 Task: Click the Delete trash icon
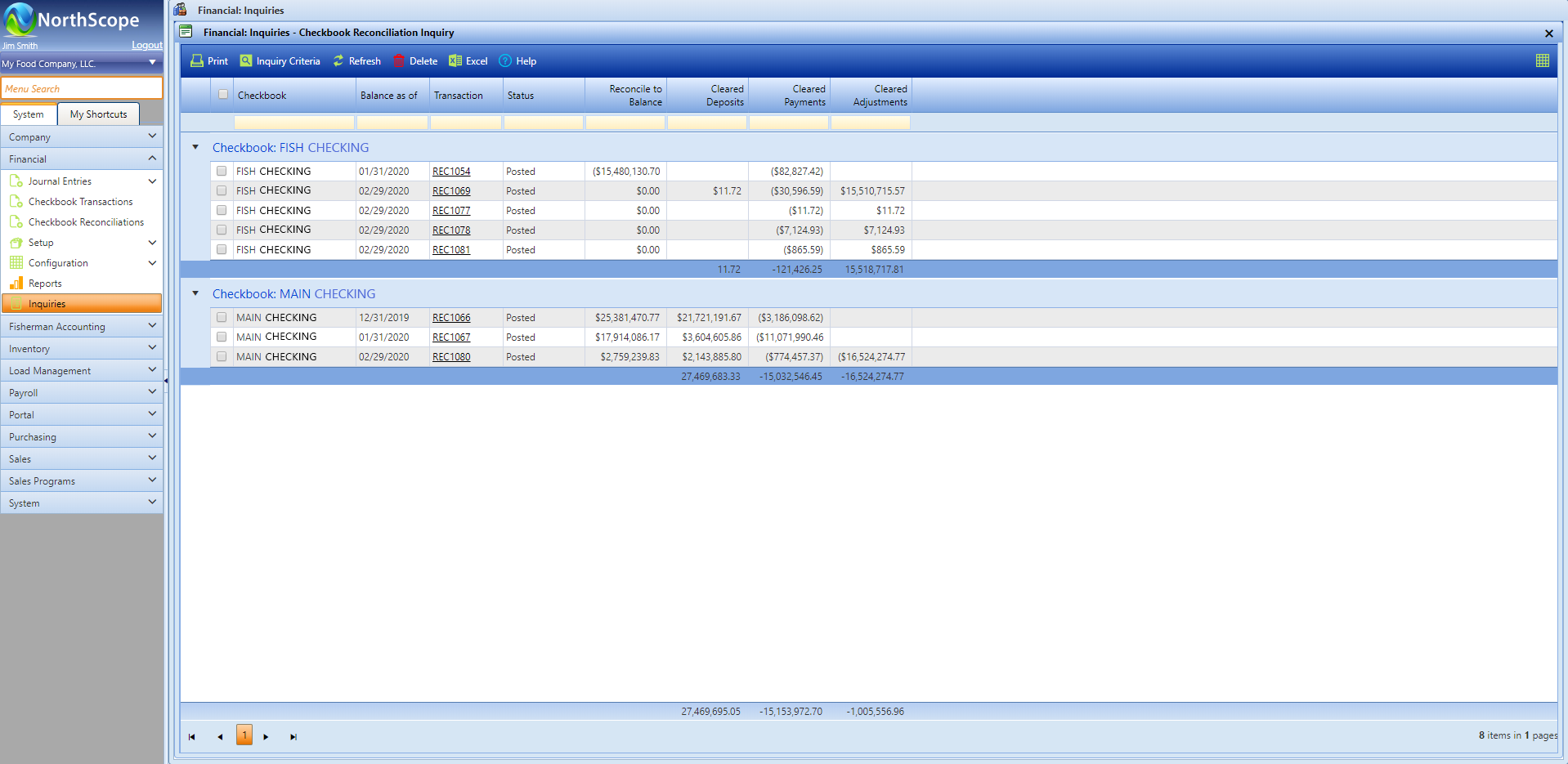[399, 61]
